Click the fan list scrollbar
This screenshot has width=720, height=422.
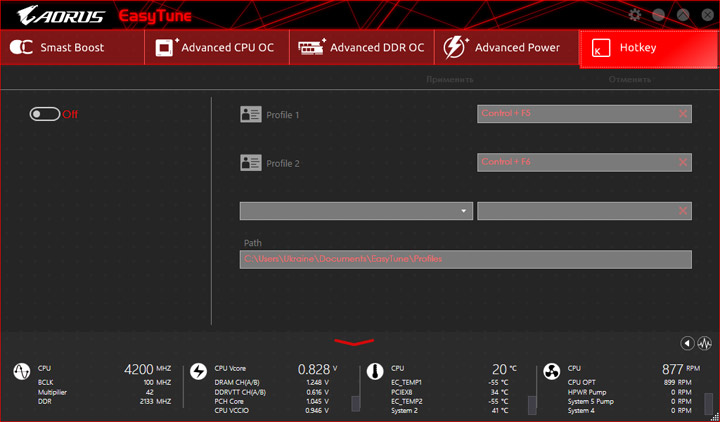[709, 403]
